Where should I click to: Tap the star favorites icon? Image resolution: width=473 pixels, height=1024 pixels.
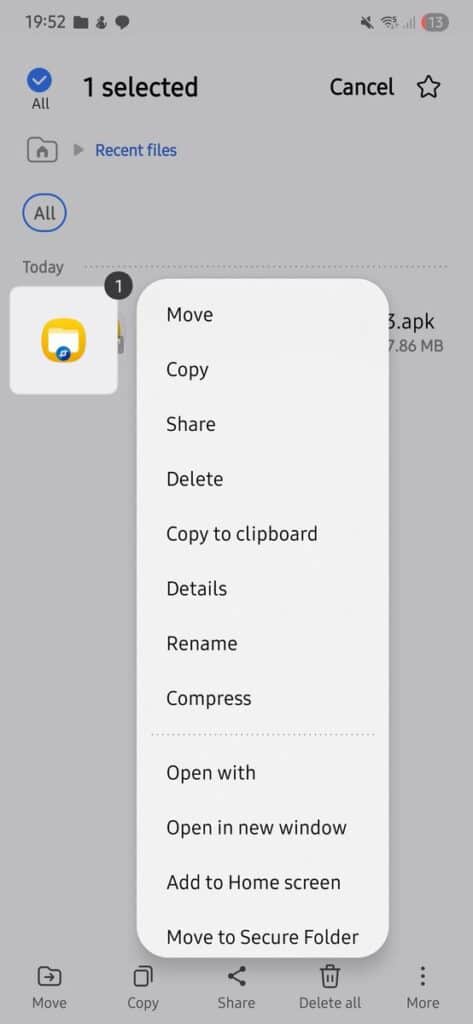pos(429,87)
